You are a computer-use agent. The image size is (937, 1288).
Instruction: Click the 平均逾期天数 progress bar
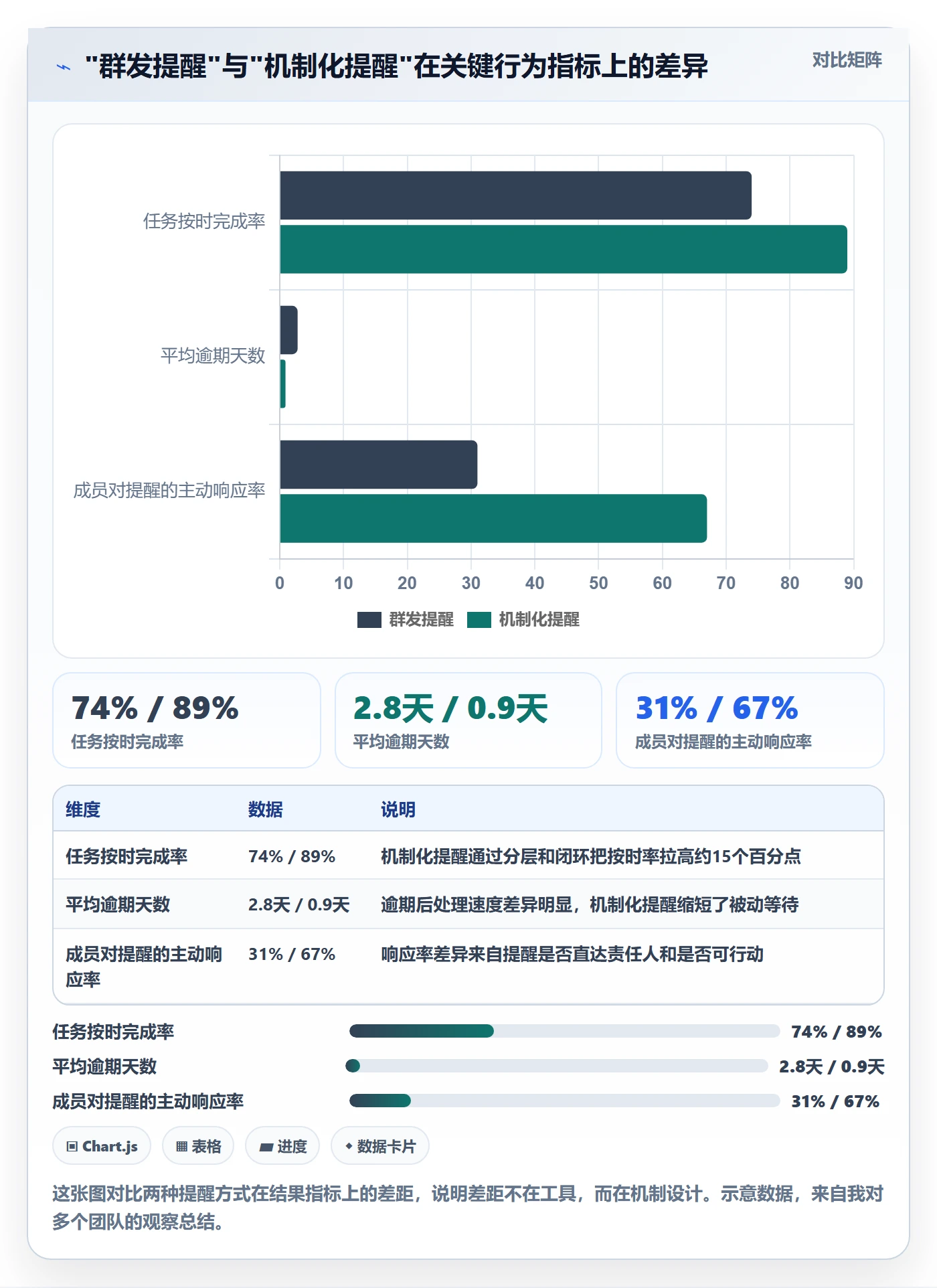click(557, 1066)
